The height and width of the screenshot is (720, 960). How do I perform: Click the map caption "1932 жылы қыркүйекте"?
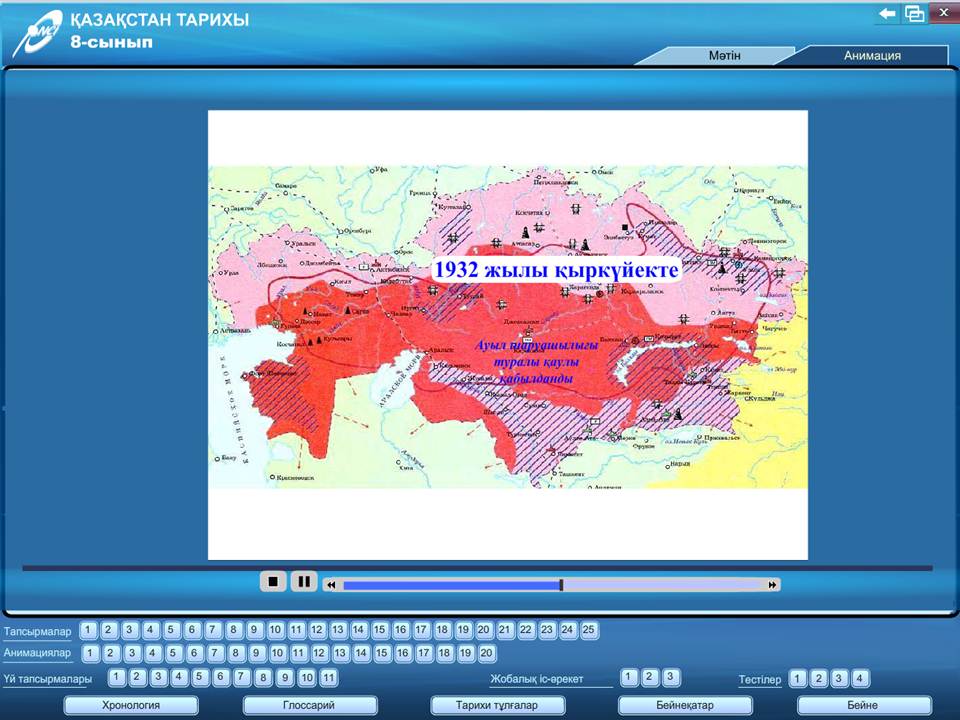[557, 270]
